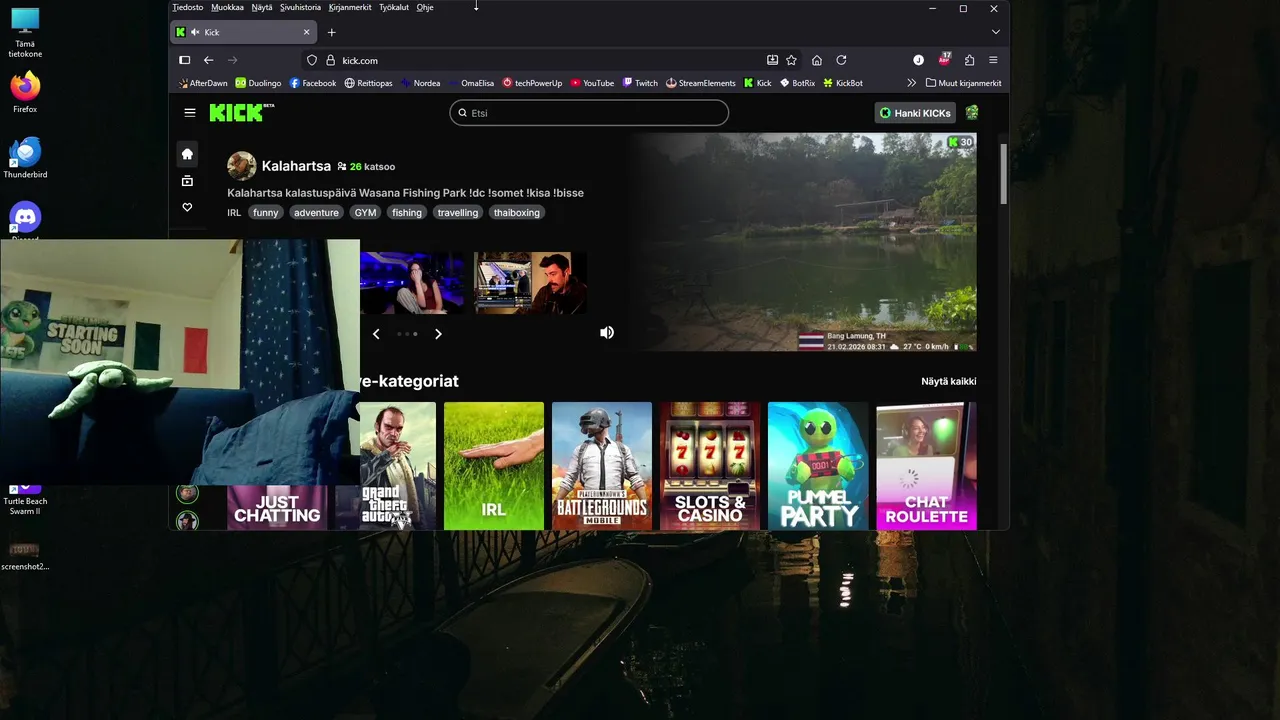Open the user avatar menu on Kick
This screenshot has height=720, width=1280.
(972, 113)
